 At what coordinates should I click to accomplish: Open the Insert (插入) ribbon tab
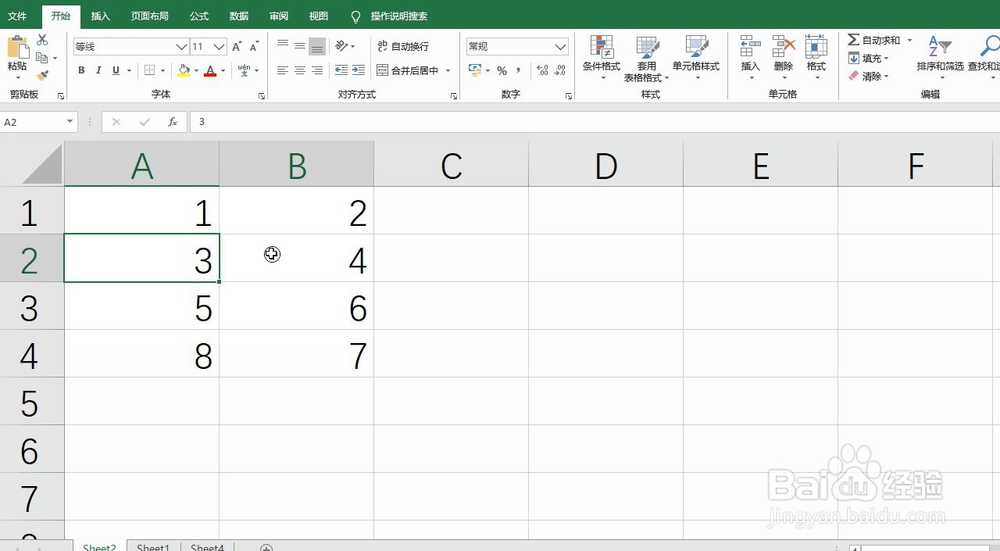tap(100, 17)
